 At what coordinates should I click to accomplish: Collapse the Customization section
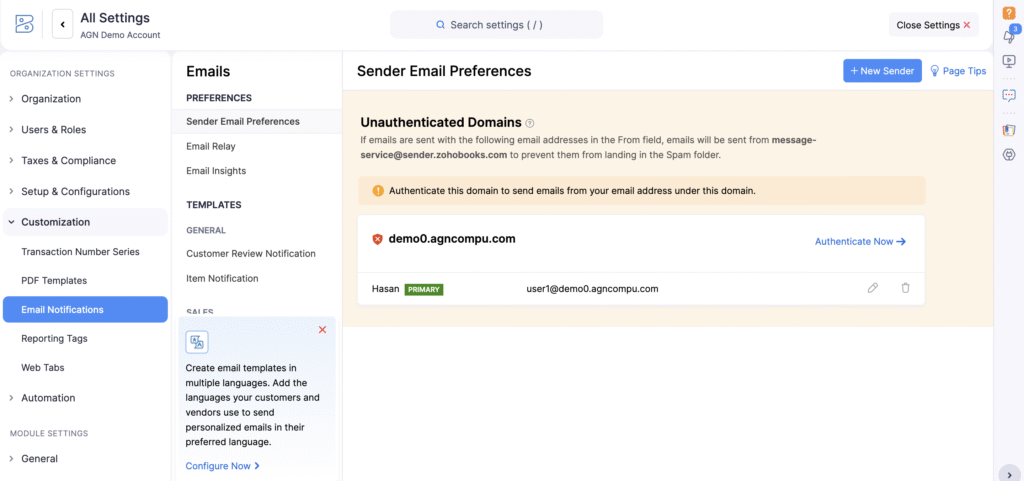coord(85,222)
